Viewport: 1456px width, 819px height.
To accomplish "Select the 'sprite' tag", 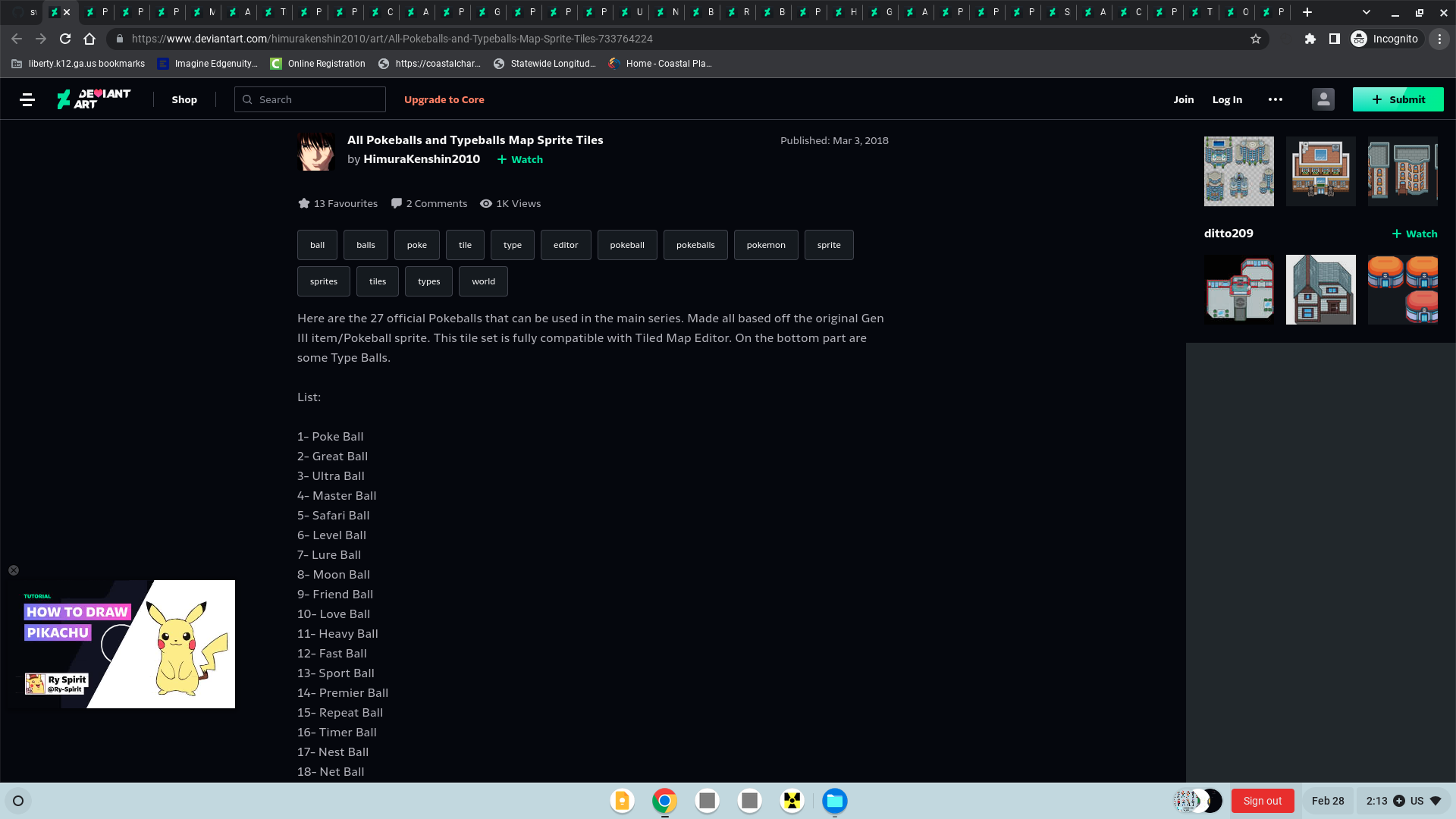I will point(829,245).
